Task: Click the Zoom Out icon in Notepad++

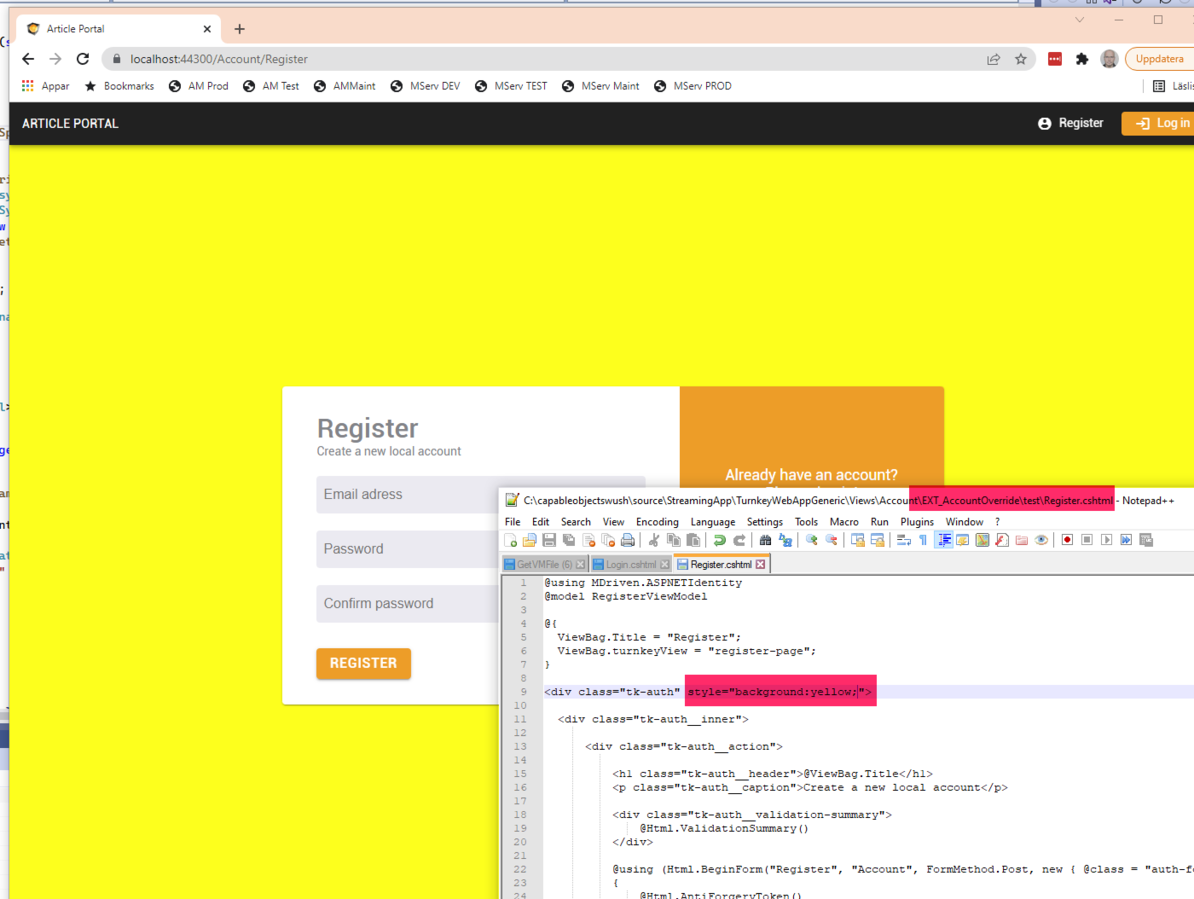Action: click(x=832, y=540)
